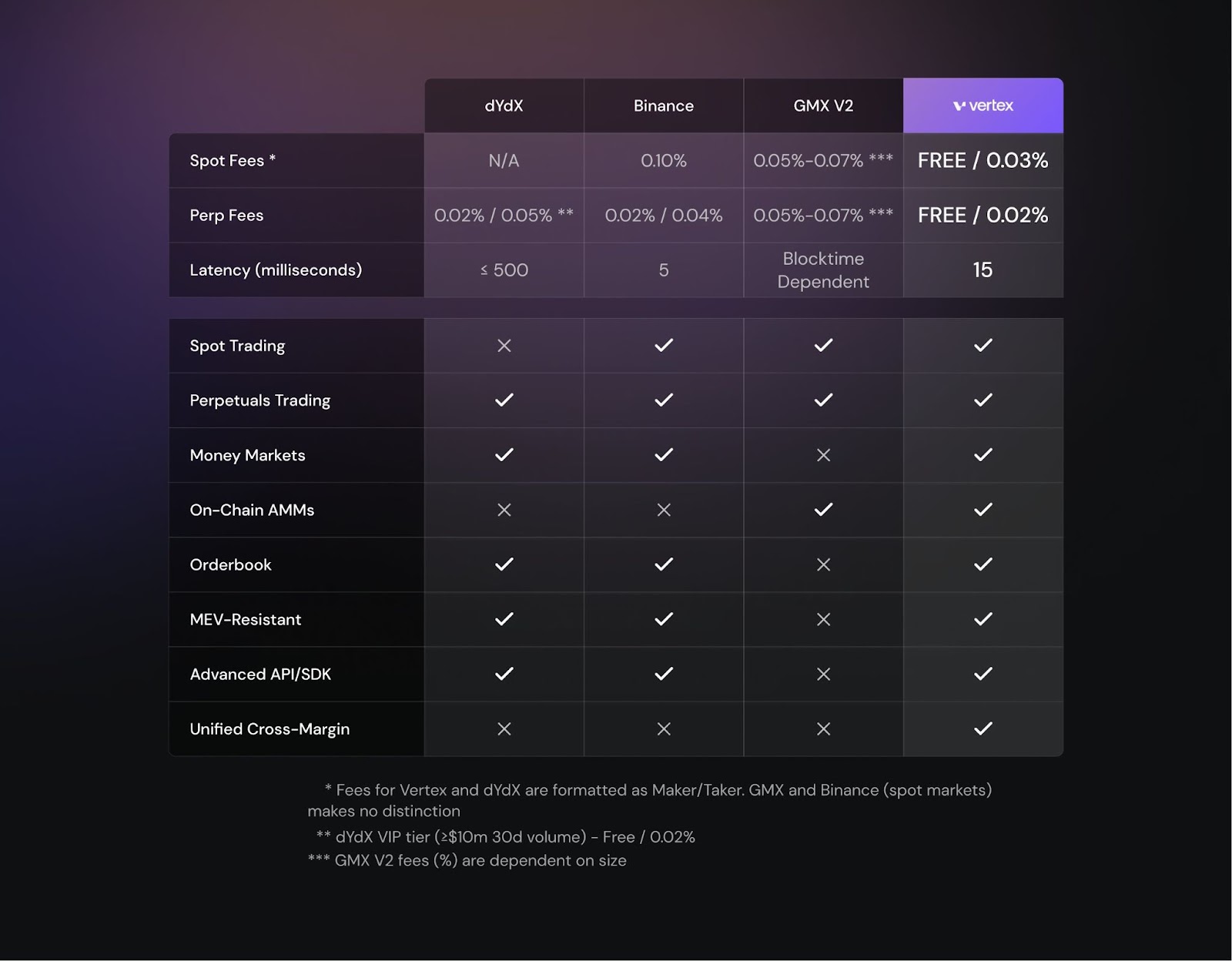This screenshot has height=961, width=1232.
Task: Click the X mark for GMX V2 Advanced API/SDK
Action: [x=823, y=674]
